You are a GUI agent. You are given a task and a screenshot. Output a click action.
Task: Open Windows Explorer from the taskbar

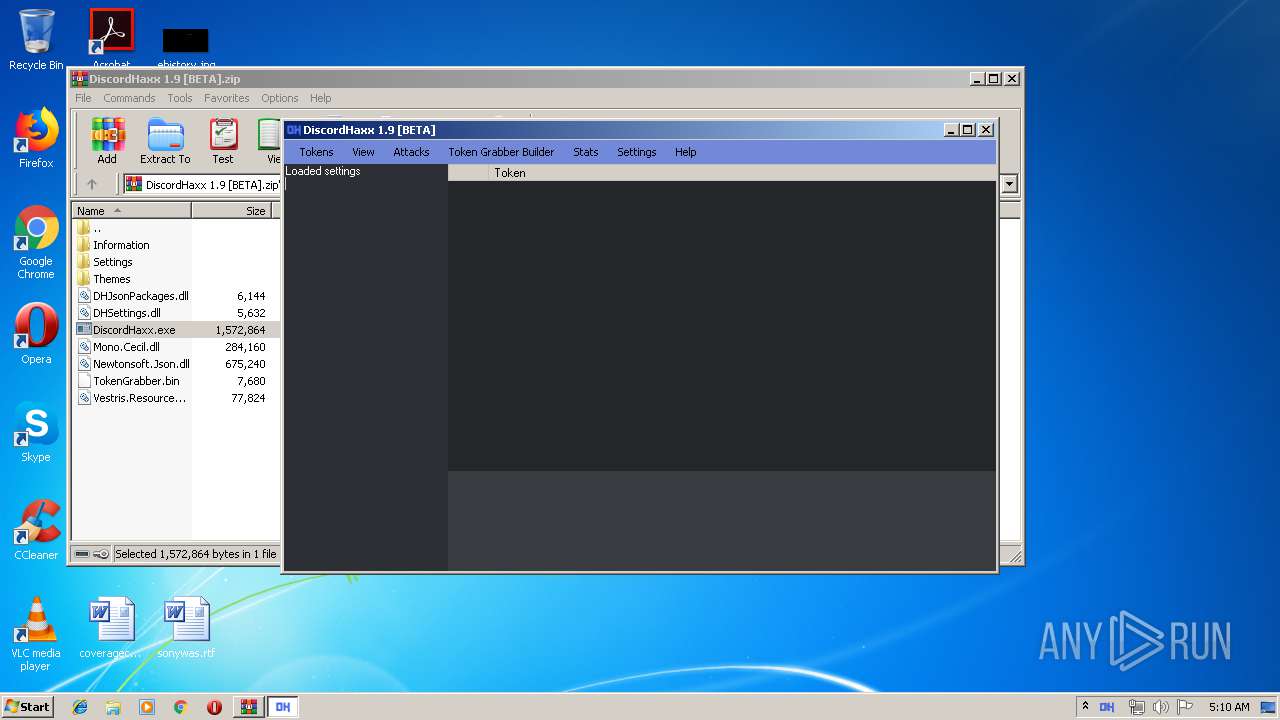coord(113,707)
